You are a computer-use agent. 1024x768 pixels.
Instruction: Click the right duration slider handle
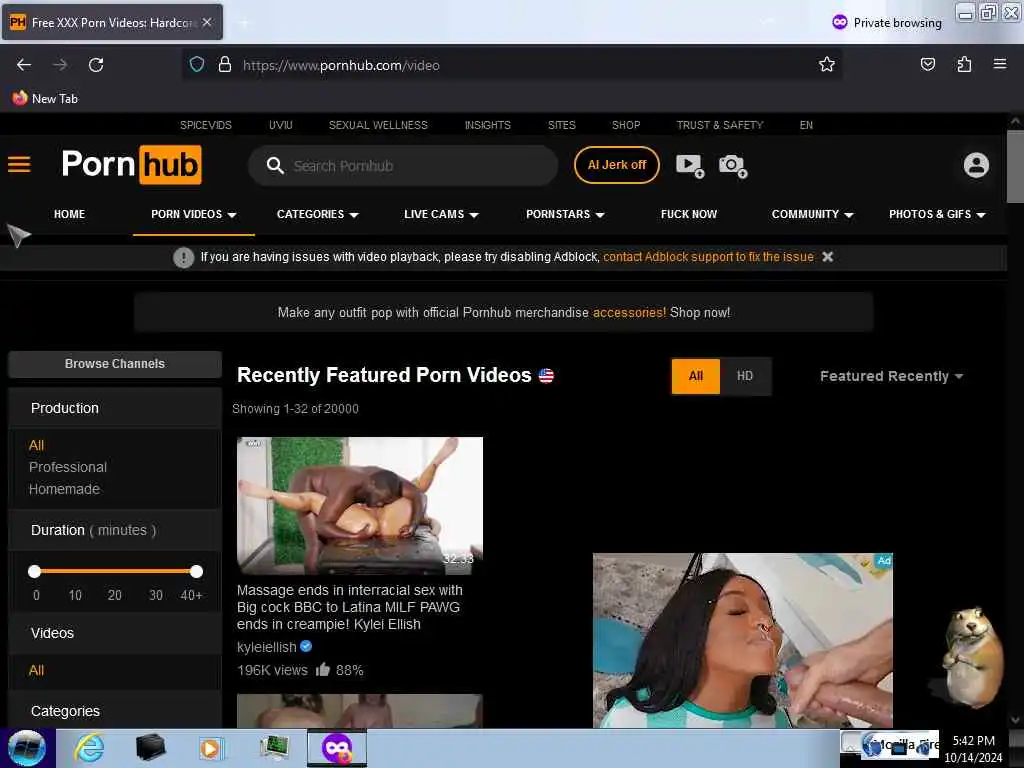[x=197, y=571]
